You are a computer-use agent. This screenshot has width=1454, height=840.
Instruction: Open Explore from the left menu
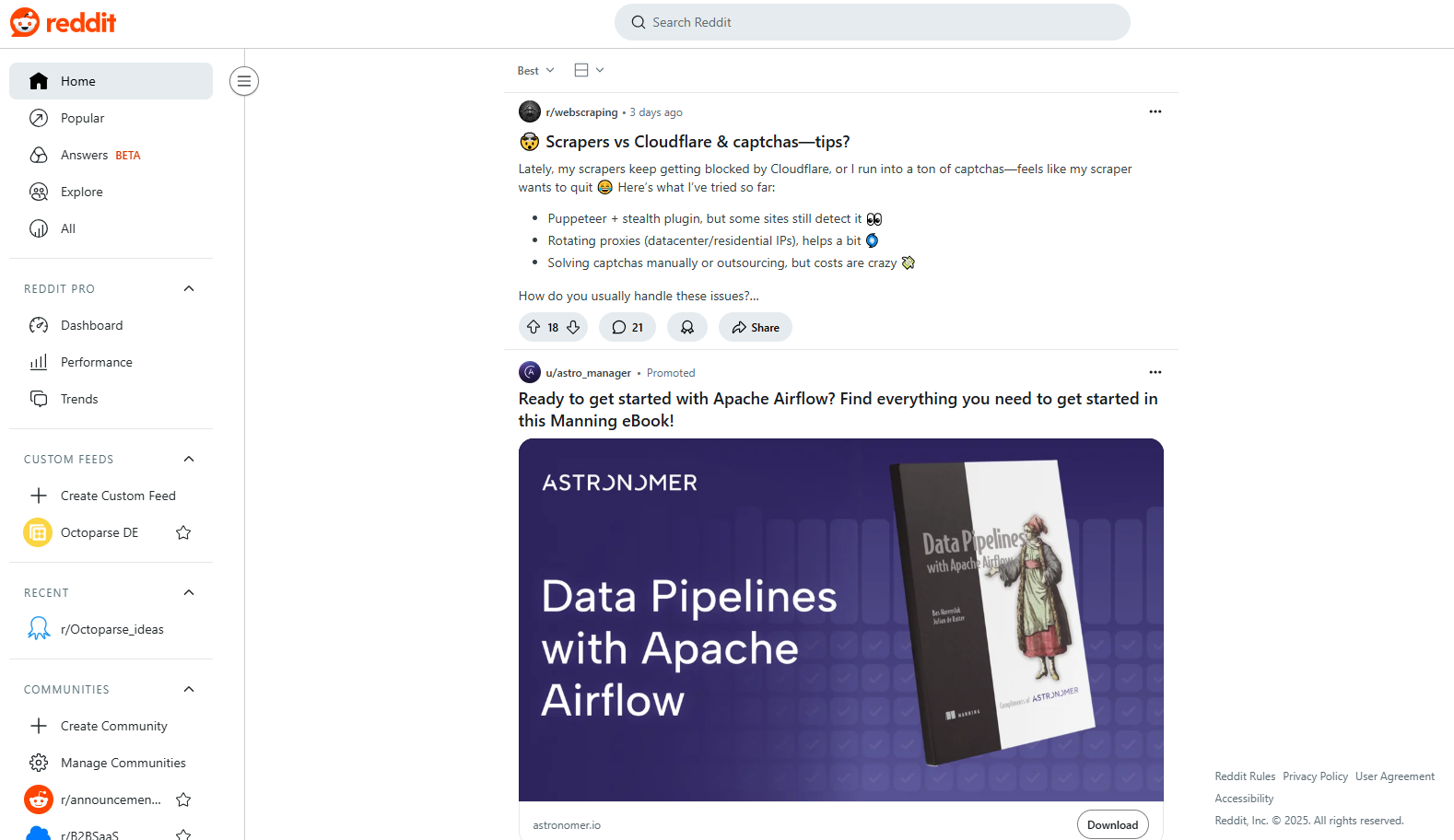coord(81,192)
